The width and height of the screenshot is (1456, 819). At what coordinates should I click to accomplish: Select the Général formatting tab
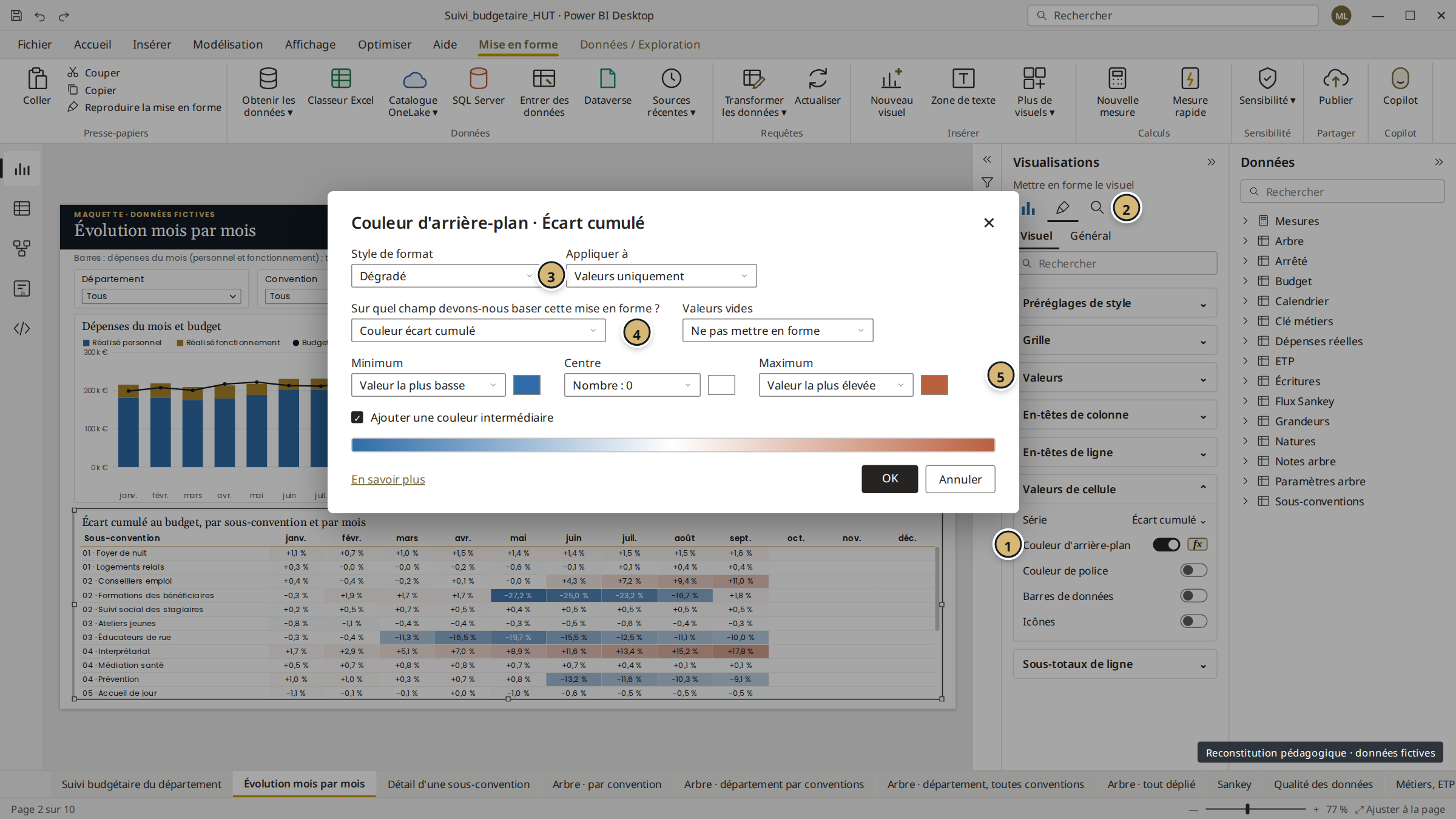click(x=1090, y=235)
